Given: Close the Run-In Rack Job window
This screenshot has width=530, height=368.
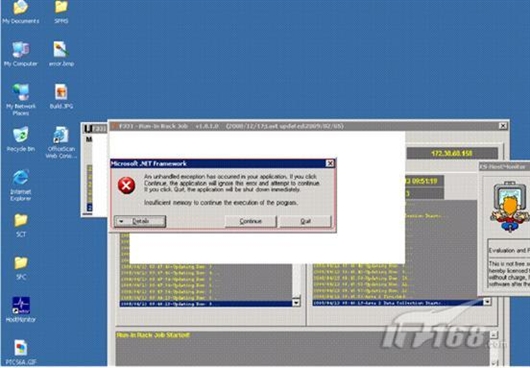Looking at the screenshot, I should [503, 126].
